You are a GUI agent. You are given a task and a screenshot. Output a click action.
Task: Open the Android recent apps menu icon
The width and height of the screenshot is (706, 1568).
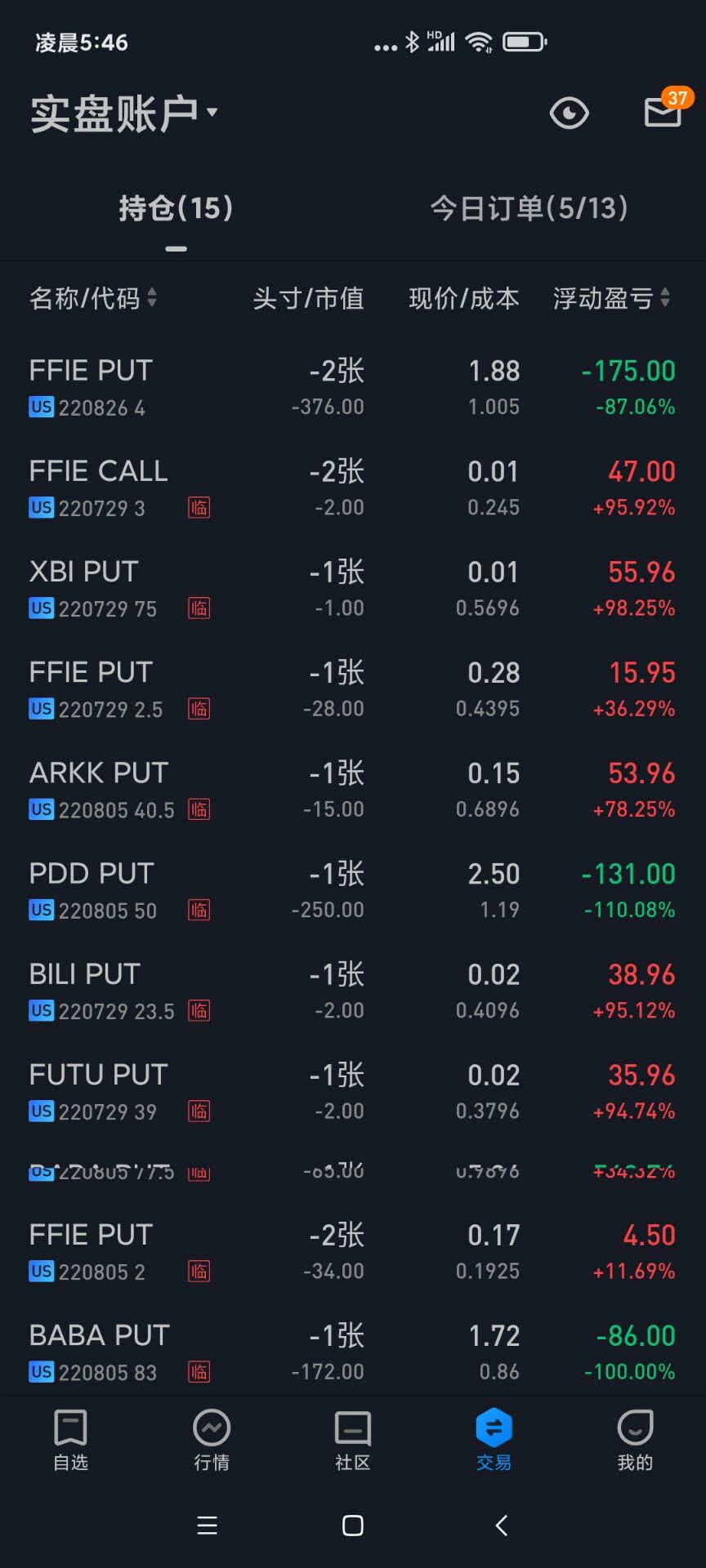click(x=208, y=1526)
